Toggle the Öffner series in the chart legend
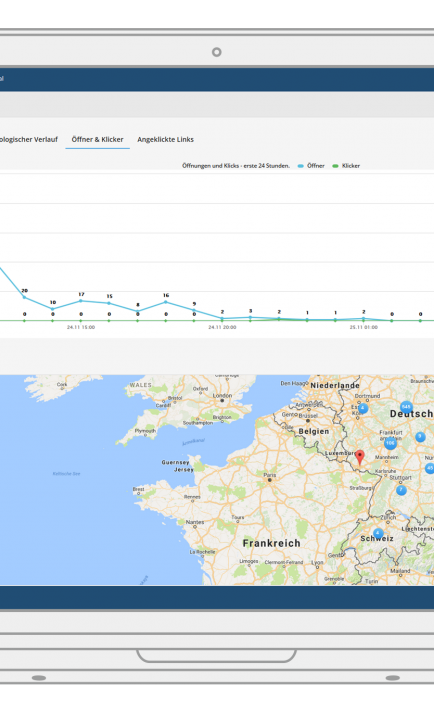This screenshot has width=434, height=713. (x=311, y=166)
